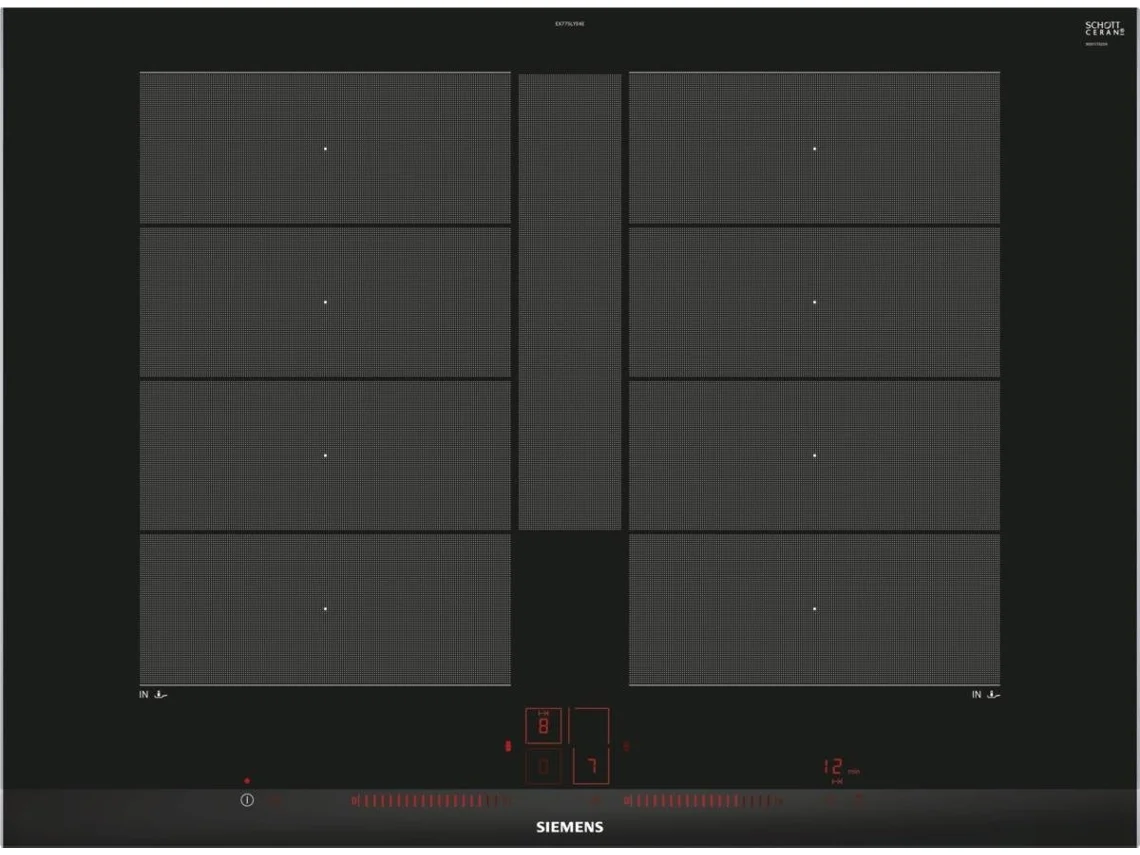
Task: Tap the left flexZone indicator icon
Action: pos(508,746)
